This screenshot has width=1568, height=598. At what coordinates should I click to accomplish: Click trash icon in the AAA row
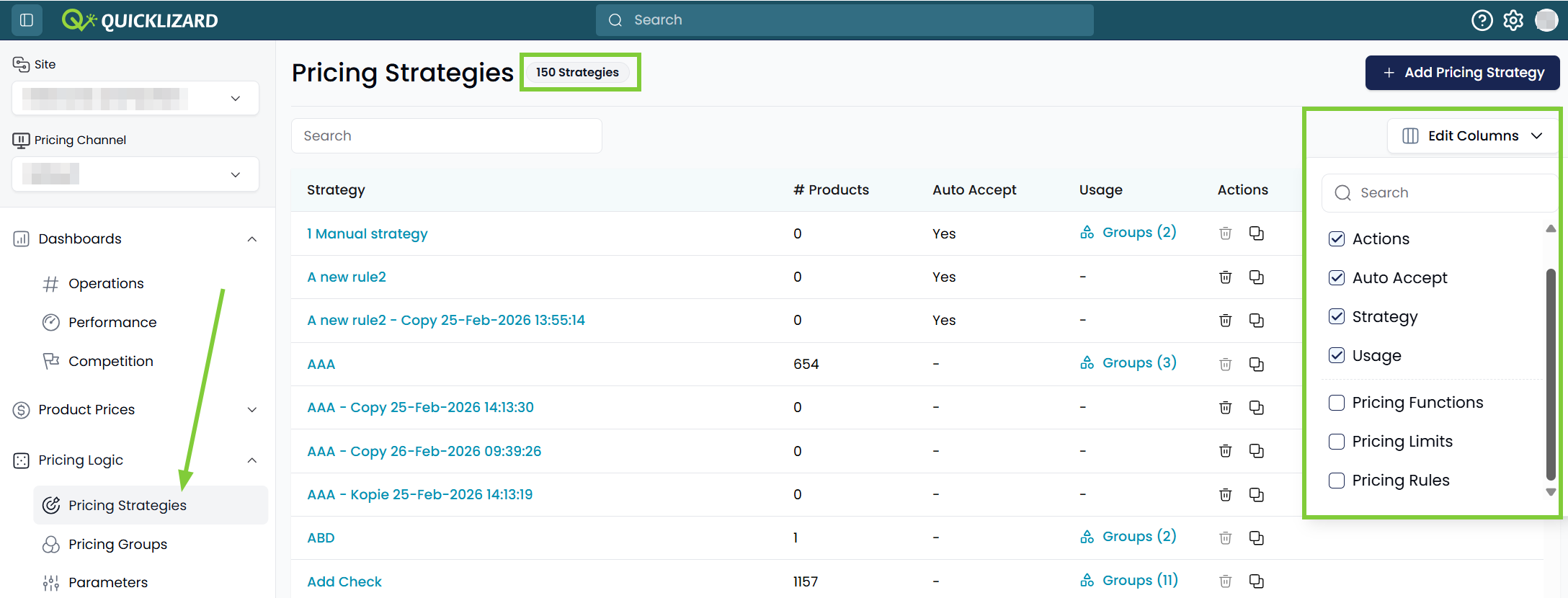tap(1225, 365)
